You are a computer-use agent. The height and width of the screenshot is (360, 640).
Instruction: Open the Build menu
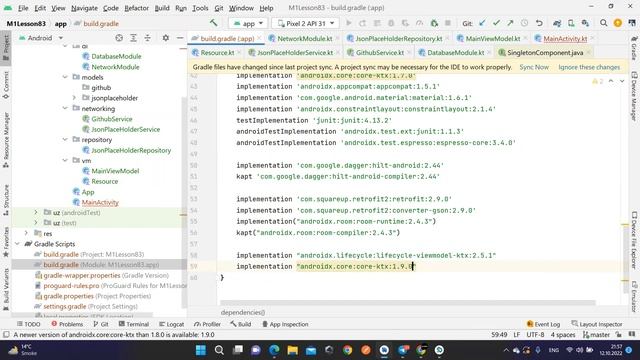coord(162,8)
